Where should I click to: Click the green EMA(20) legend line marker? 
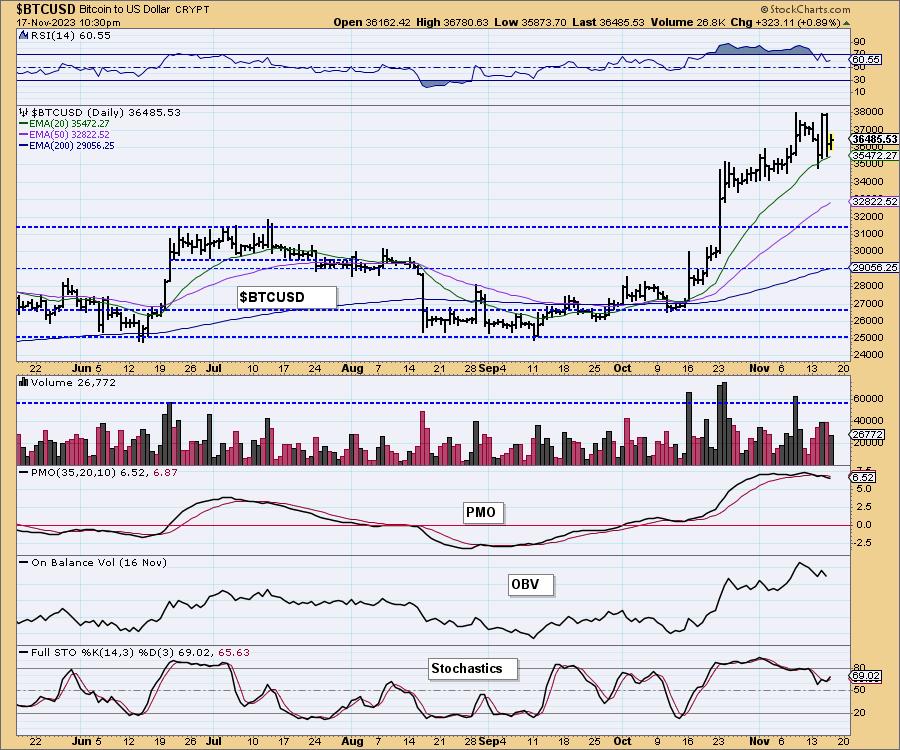[x=24, y=123]
